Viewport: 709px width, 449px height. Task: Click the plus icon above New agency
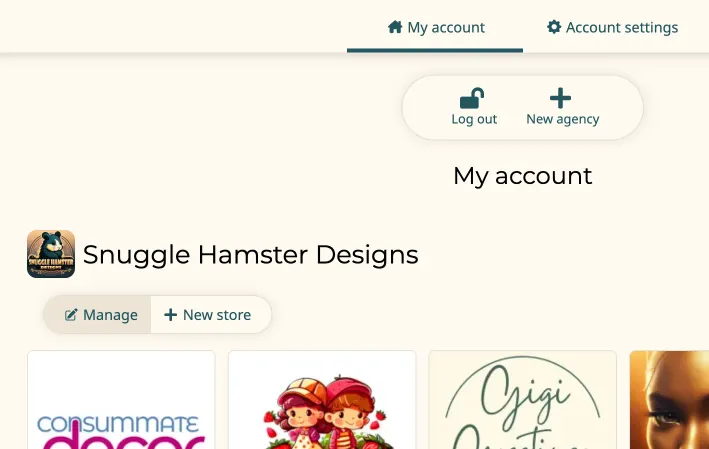[561, 98]
